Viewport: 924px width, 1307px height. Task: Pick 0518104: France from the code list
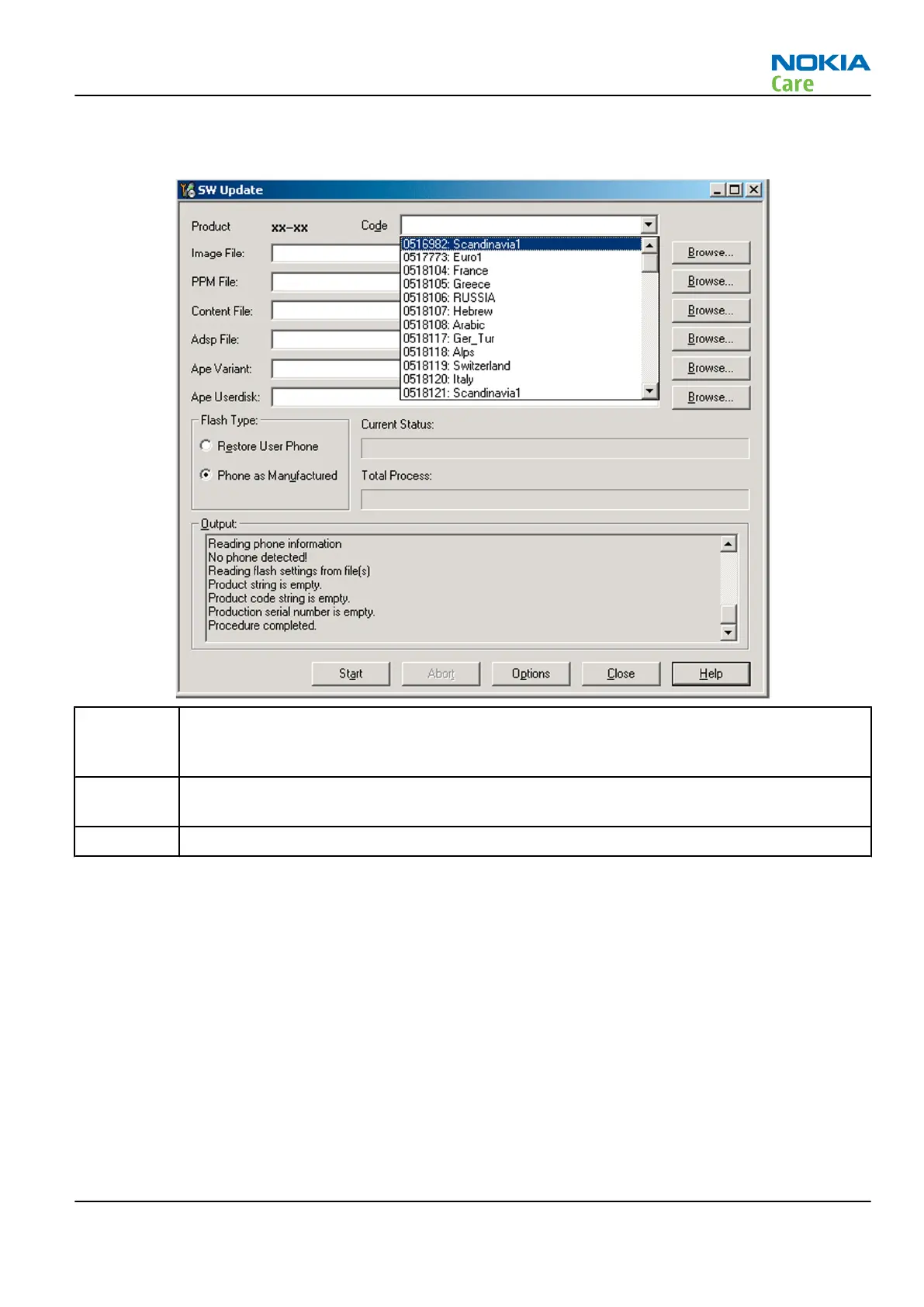521,271
